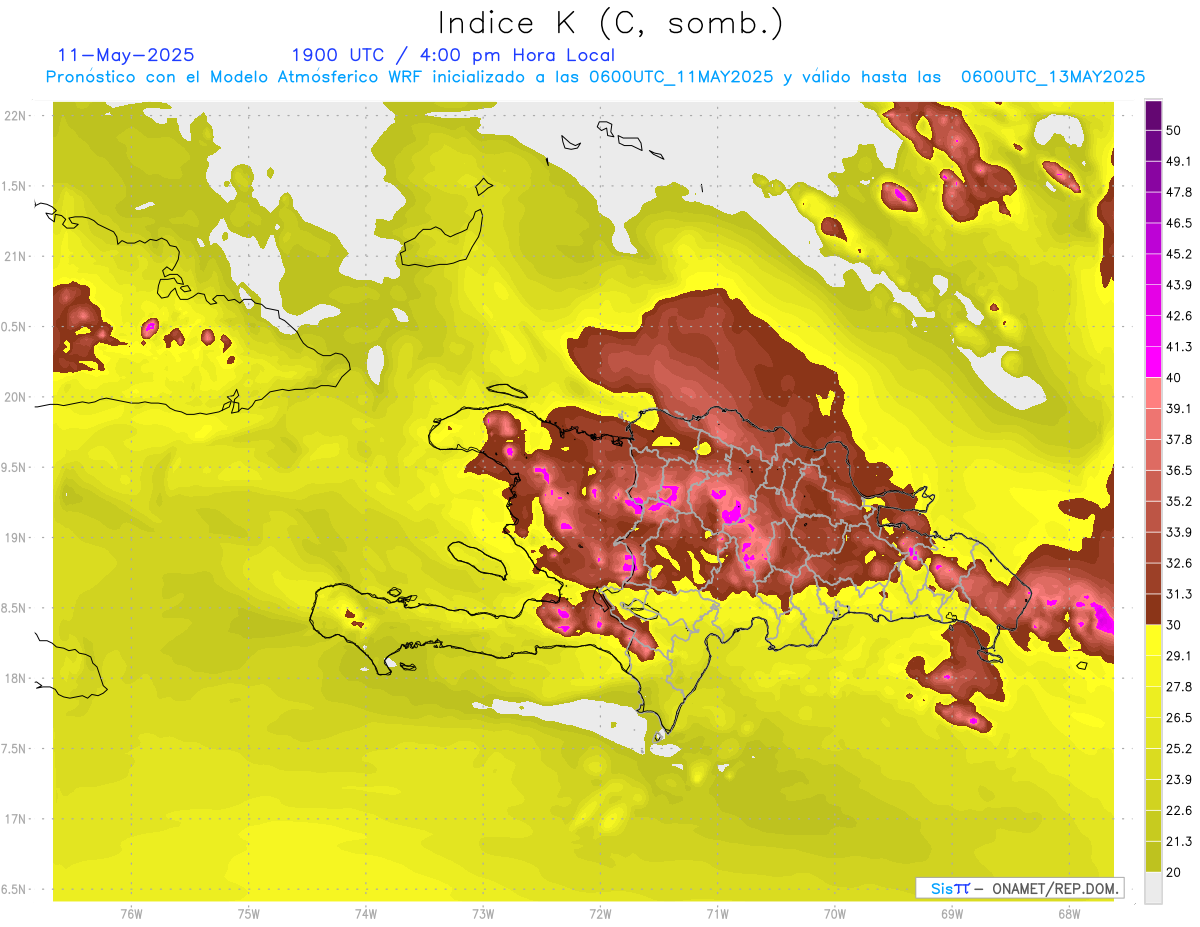Click the "74W" longitude label

point(366,914)
